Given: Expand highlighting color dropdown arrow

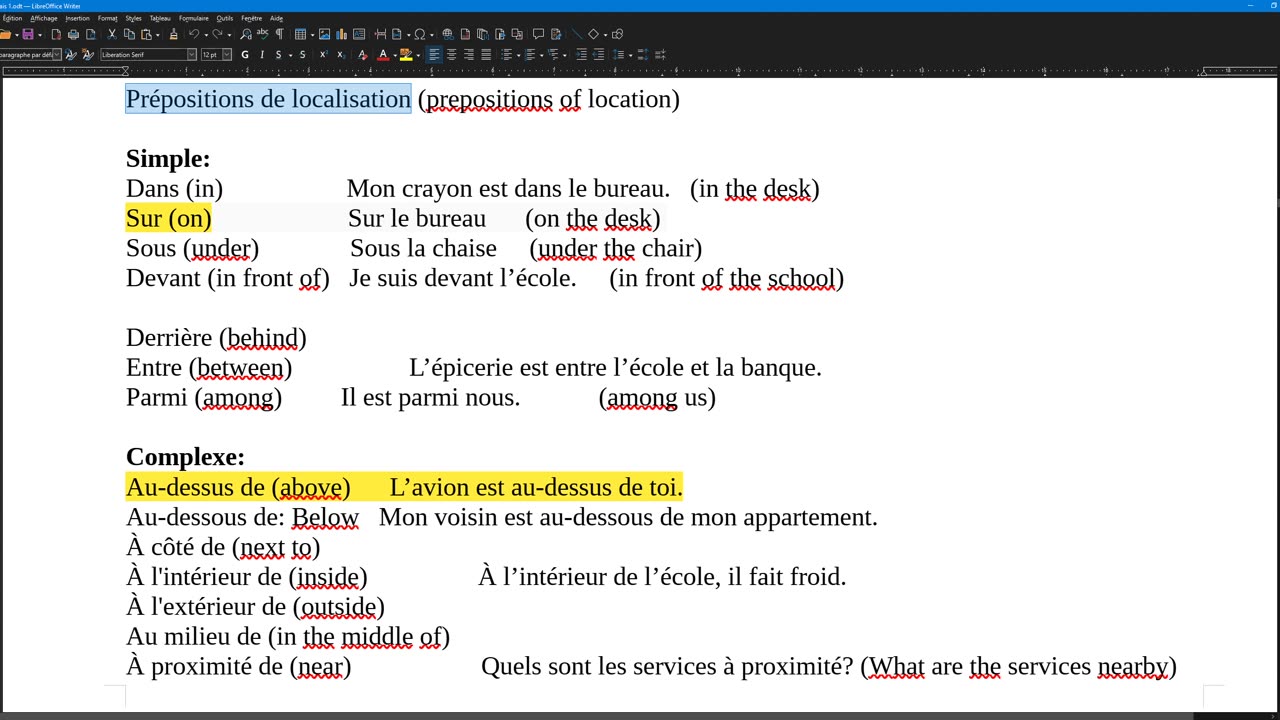Looking at the screenshot, I should pyautogui.click(x=418, y=55).
